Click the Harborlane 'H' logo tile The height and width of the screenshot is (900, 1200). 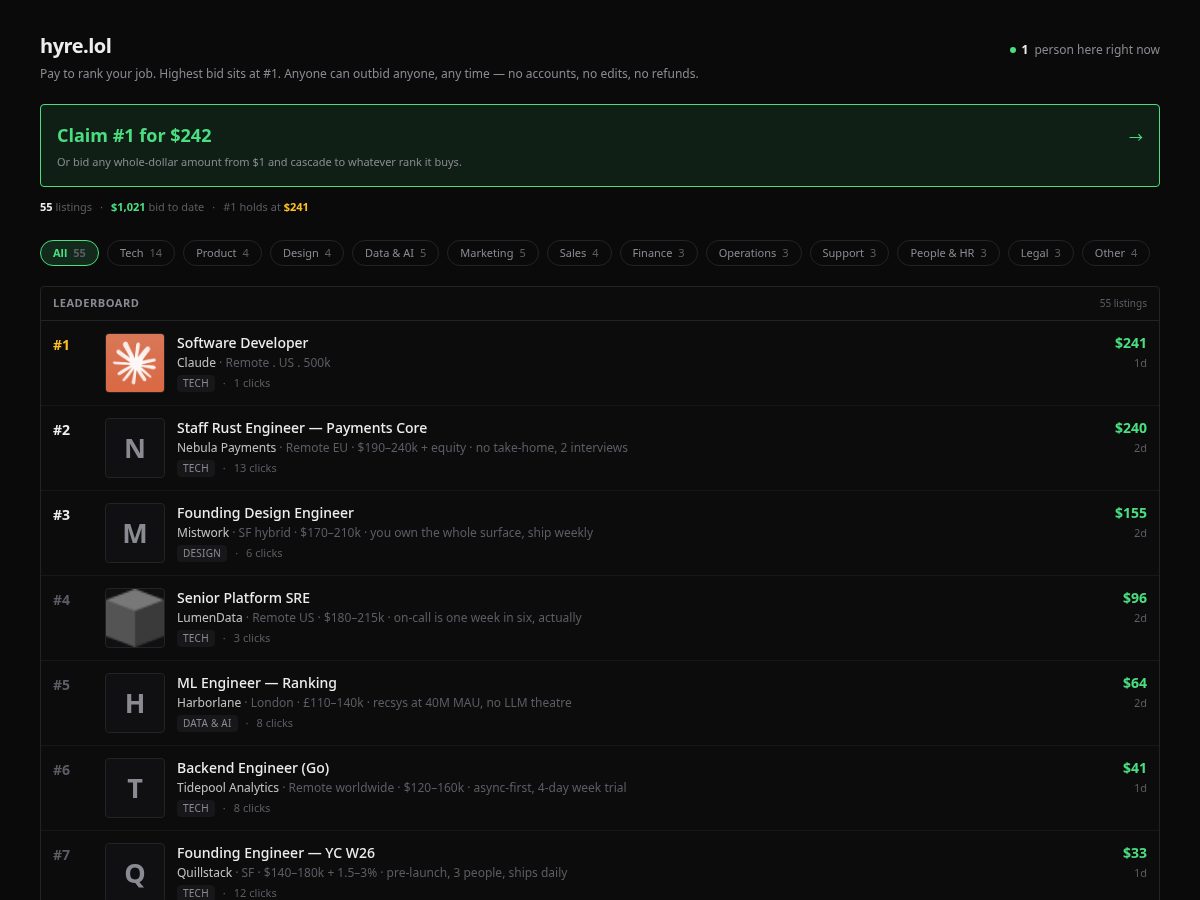pos(135,703)
